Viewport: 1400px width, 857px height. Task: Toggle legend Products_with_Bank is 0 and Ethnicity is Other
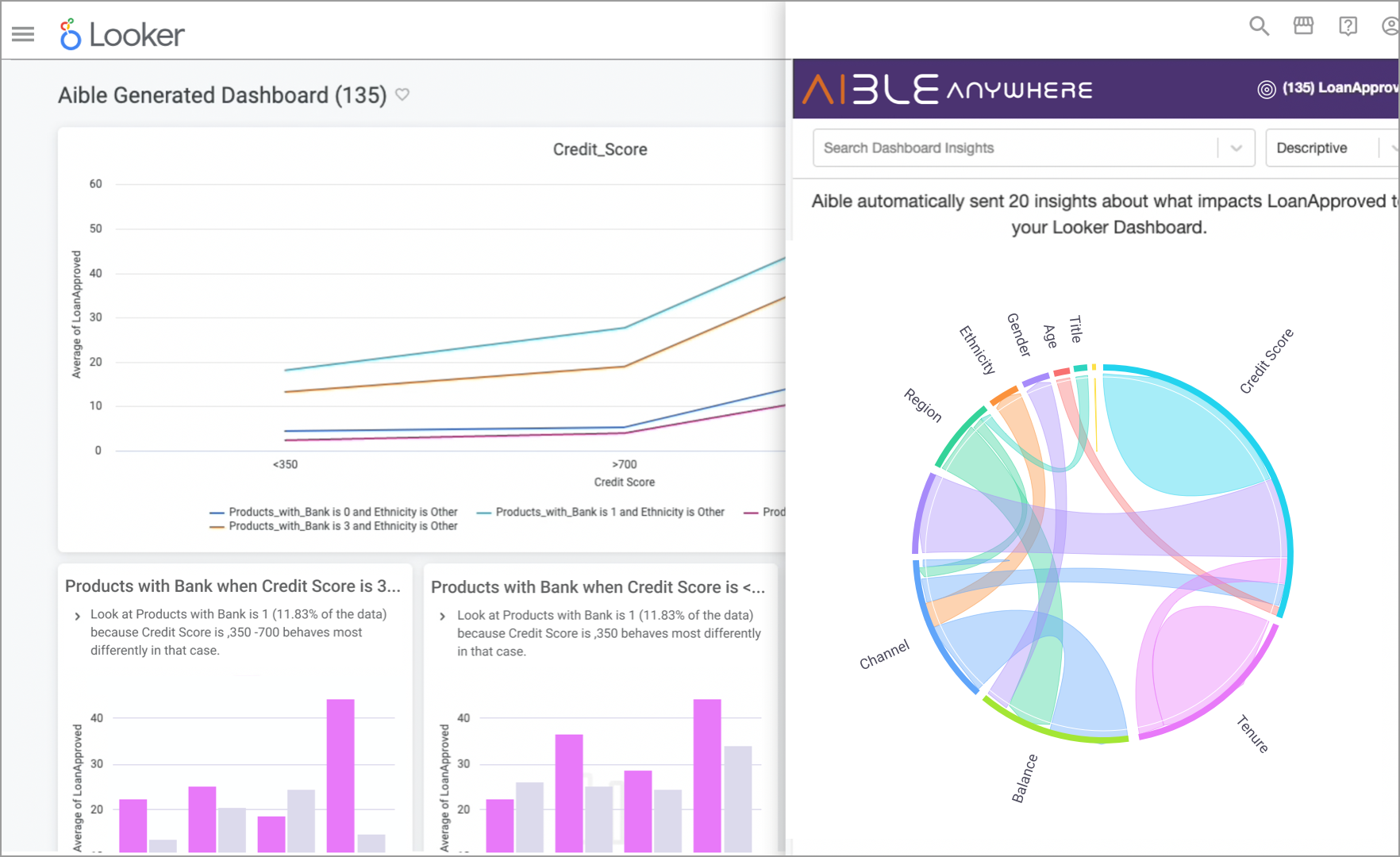(333, 512)
